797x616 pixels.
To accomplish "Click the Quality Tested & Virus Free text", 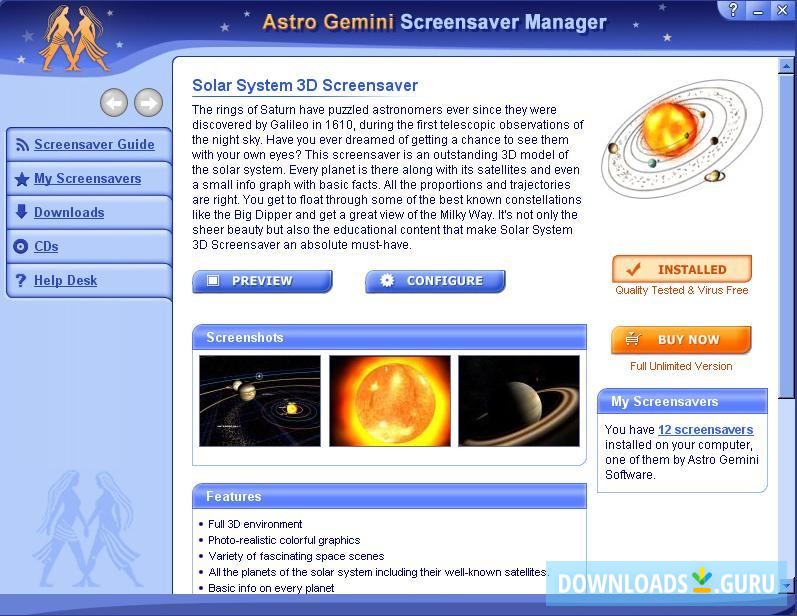I will (x=682, y=290).
